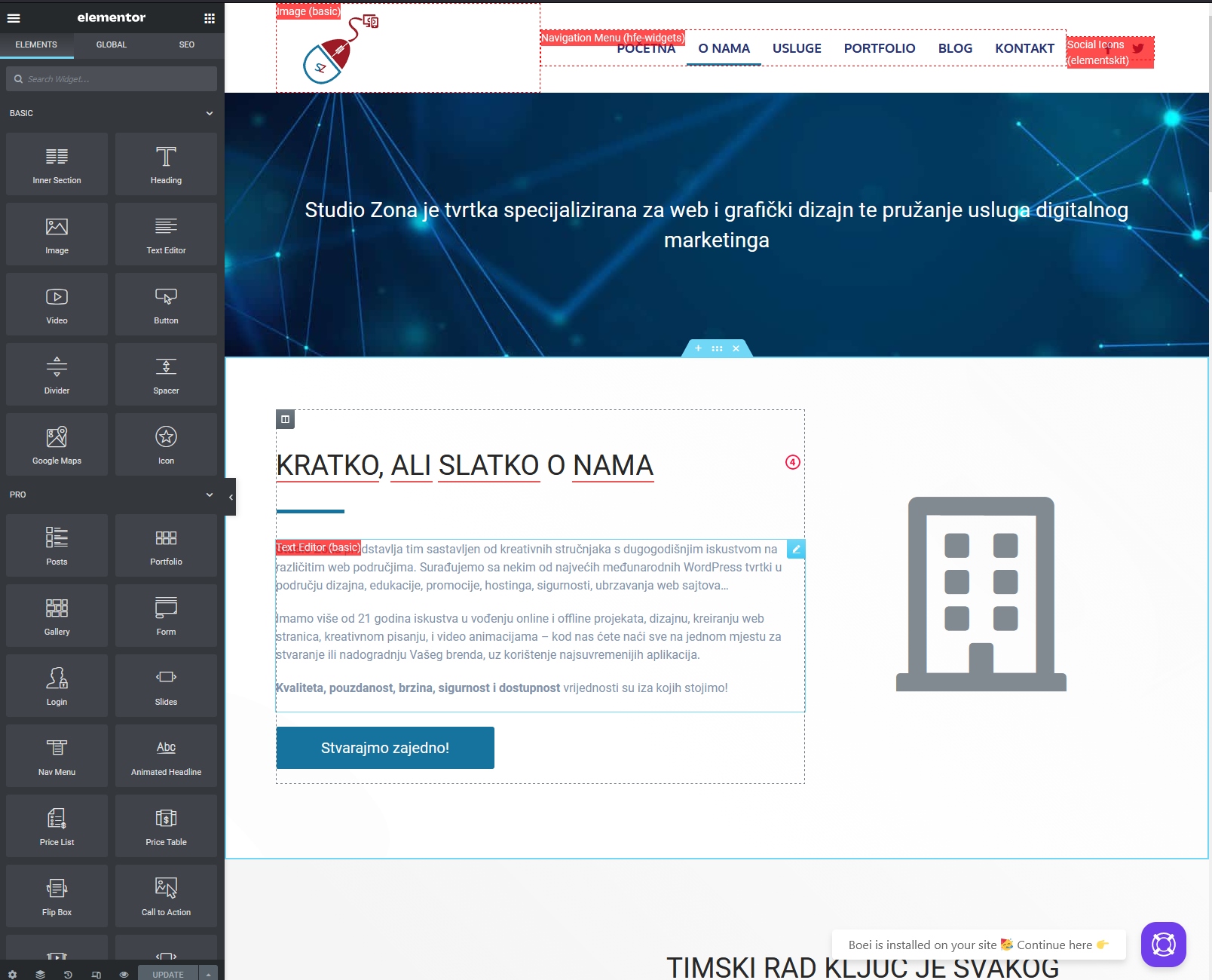1212x980 pixels.
Task: Select the Login widget
Action: pos(57,686)
